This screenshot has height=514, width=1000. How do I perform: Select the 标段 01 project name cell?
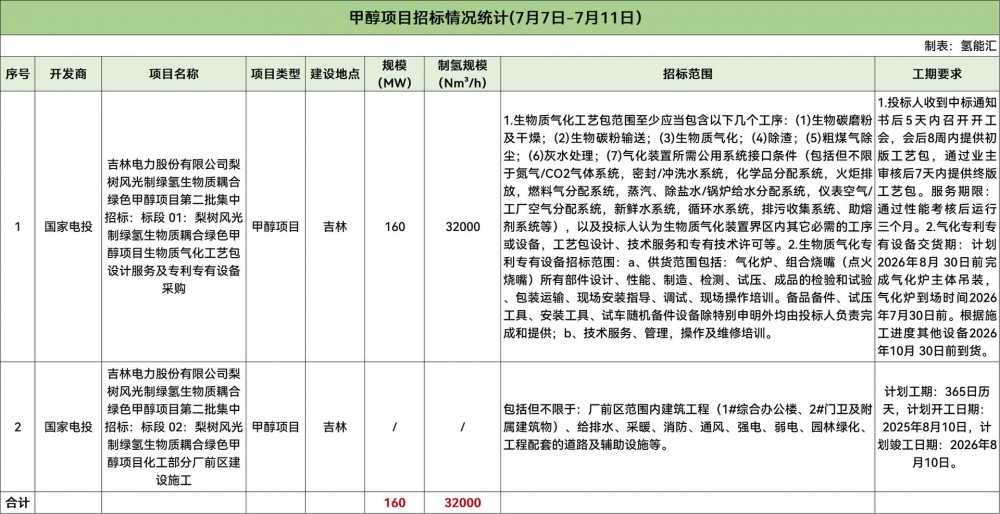coord(173,227)
